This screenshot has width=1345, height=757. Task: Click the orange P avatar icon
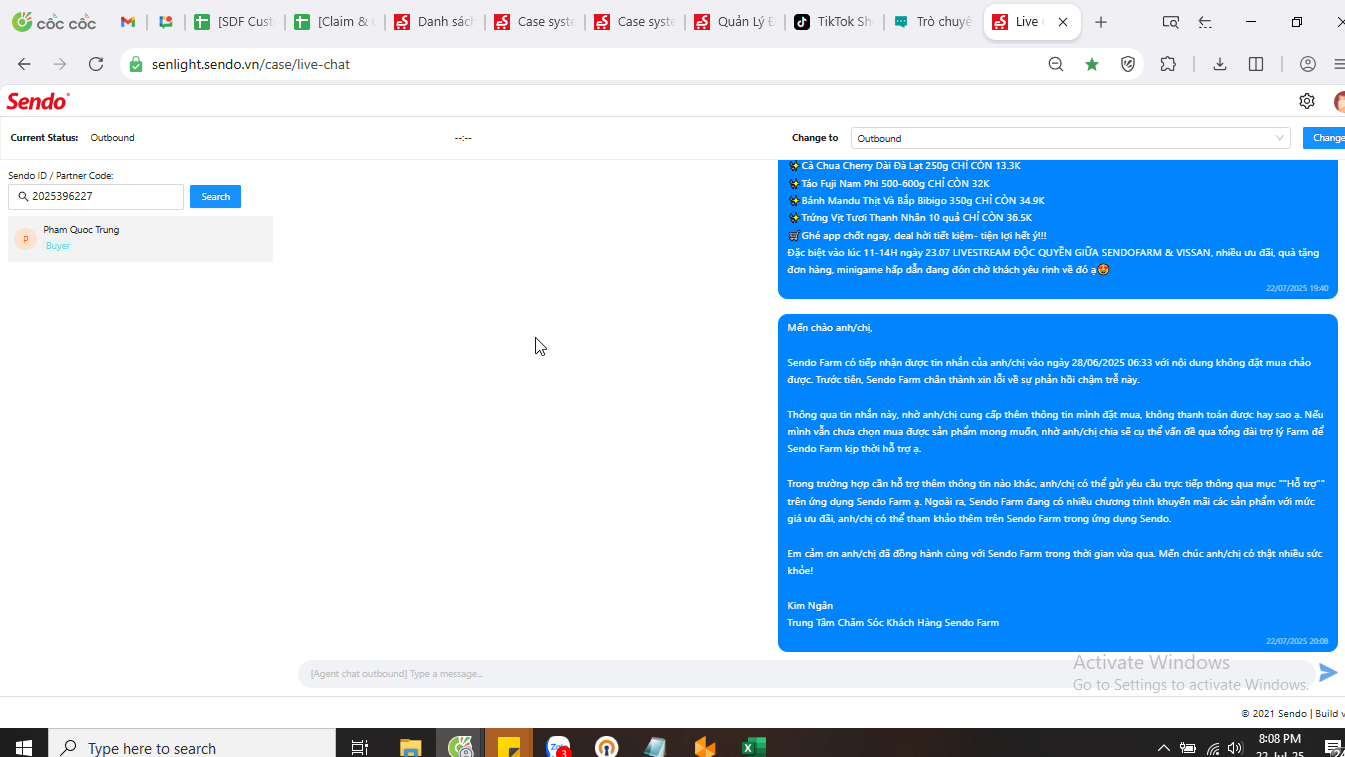pos(25,239)
